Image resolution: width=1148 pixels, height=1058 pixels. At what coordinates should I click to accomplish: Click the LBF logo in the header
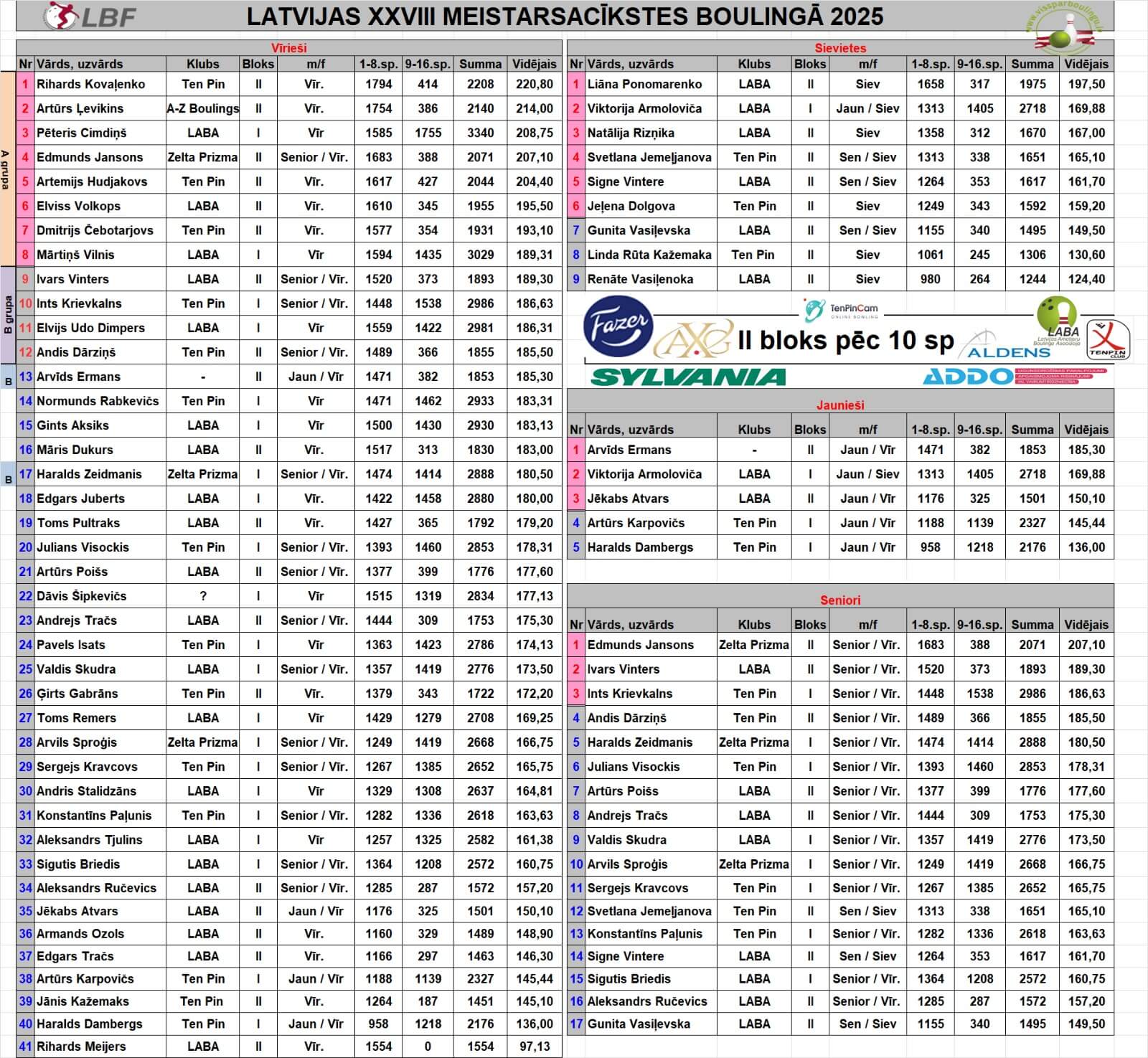tap(90, 16)
